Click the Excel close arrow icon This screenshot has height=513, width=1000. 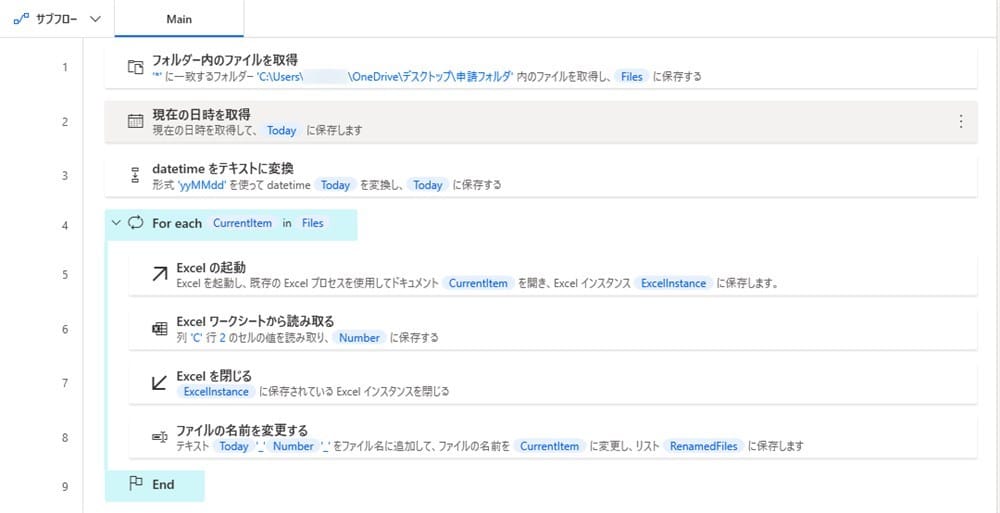pyautogui.click(x=160, y=383)
